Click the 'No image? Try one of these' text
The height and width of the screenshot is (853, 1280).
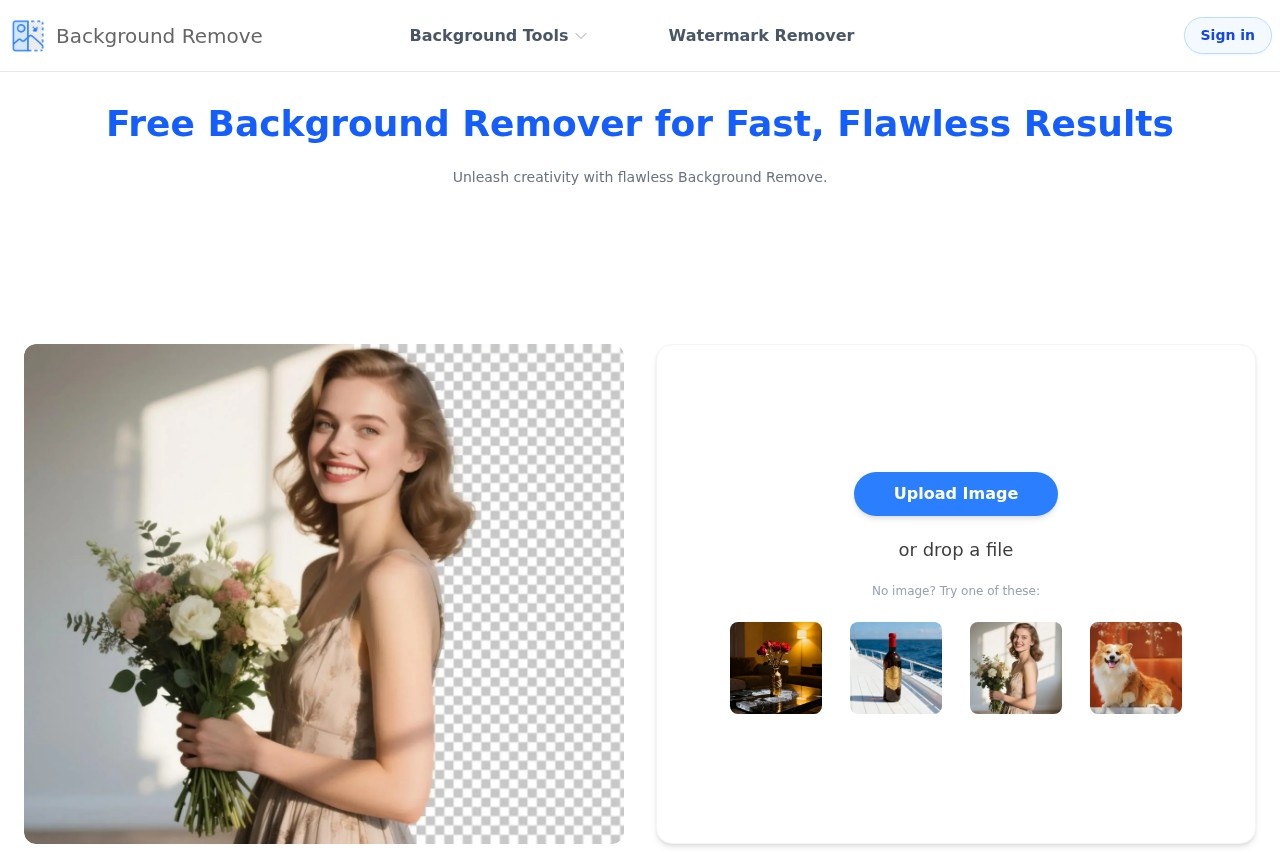coord(955,590)
